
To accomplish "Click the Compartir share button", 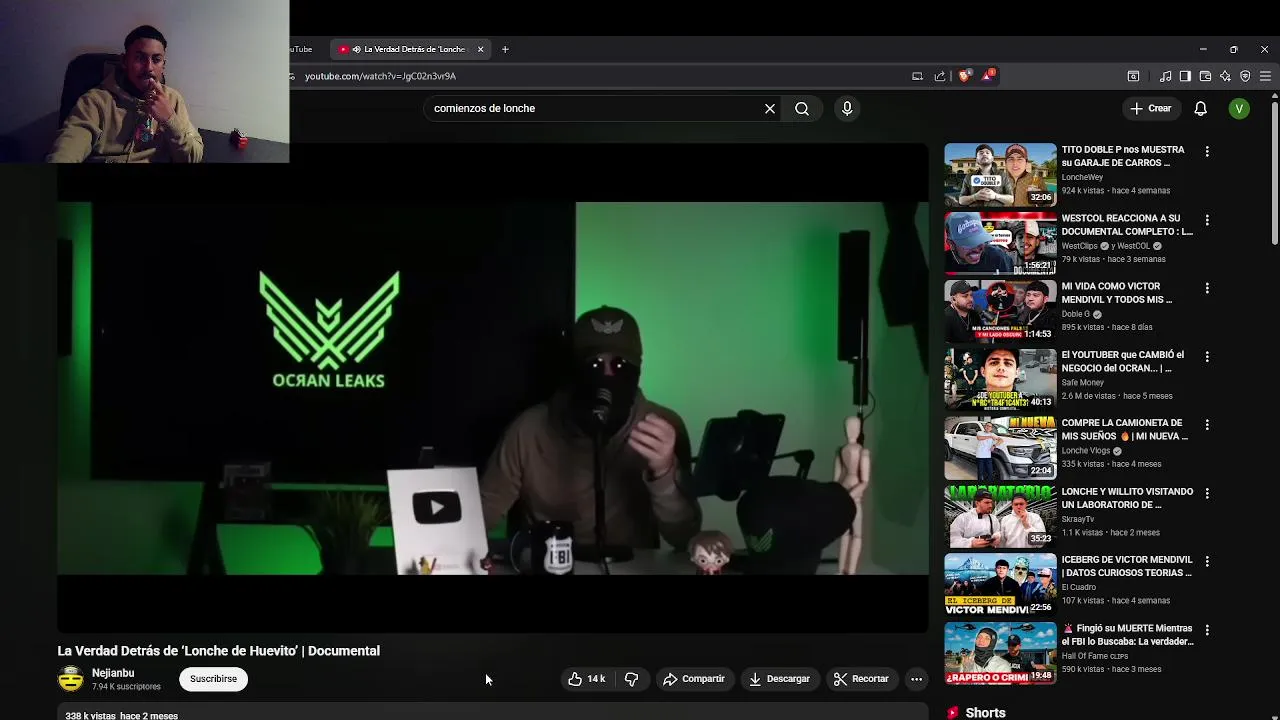I will coord(694,679).
